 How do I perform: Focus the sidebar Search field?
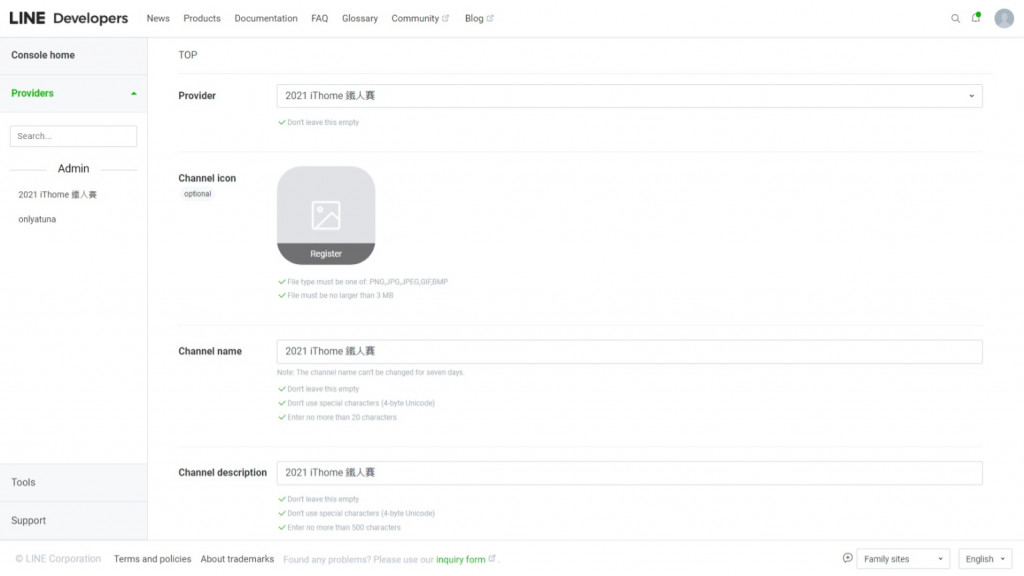tap(73, 136)
